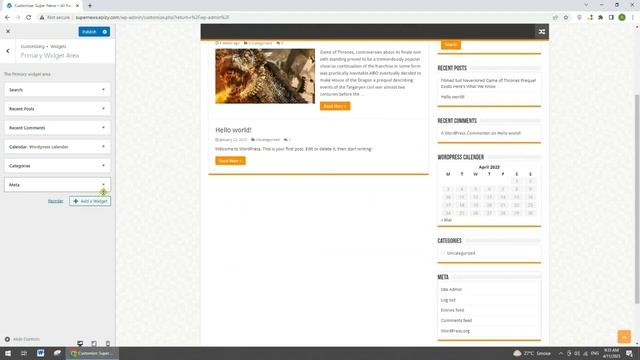The width and height of the screenshot is (640, 360).
Task: Click Comments feed link
Action: [x=456, y=320]
